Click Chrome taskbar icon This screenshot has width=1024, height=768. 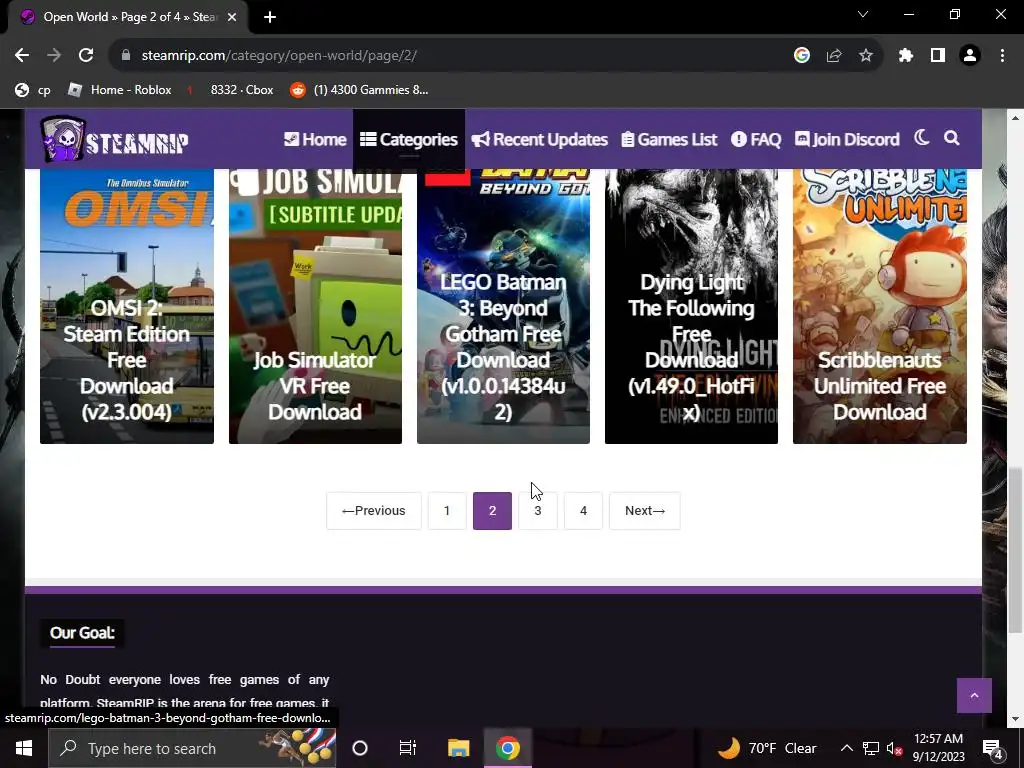[507, 748]
